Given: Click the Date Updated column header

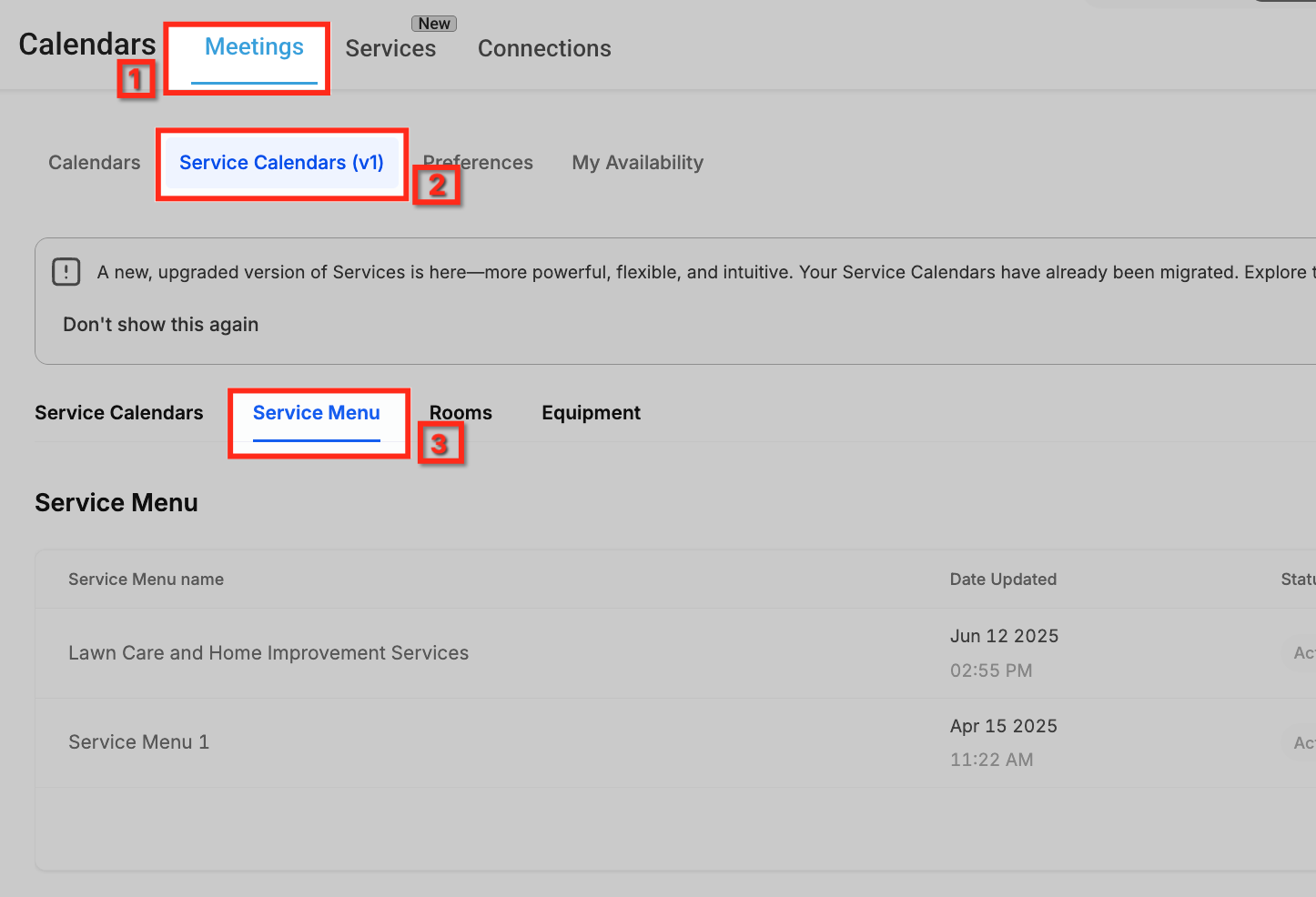Looking at the screenshot, I should [1003, 579].
